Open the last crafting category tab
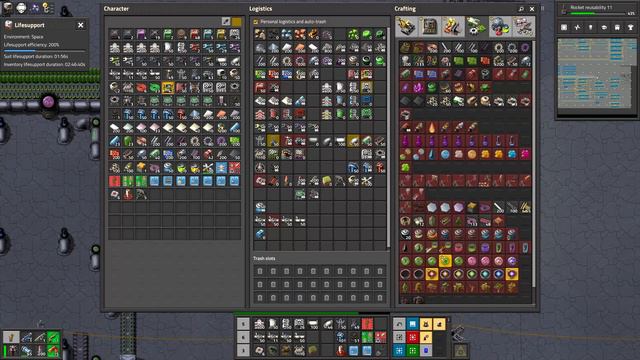 pos(524,27)
